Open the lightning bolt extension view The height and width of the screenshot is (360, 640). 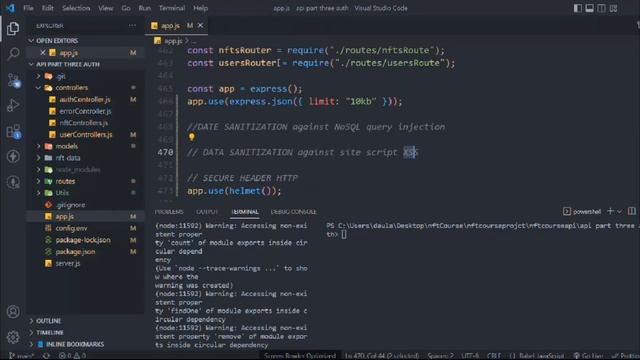point(13,157)
